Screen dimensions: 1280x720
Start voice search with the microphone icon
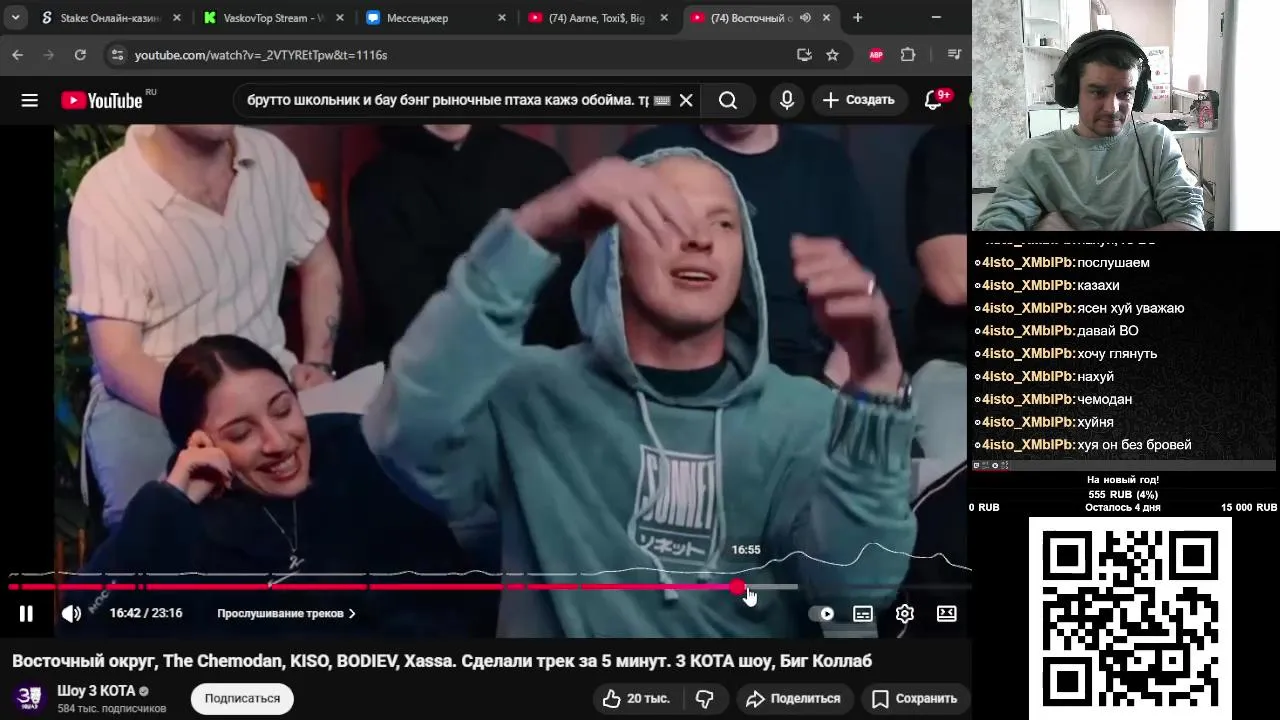coord(787,100)
